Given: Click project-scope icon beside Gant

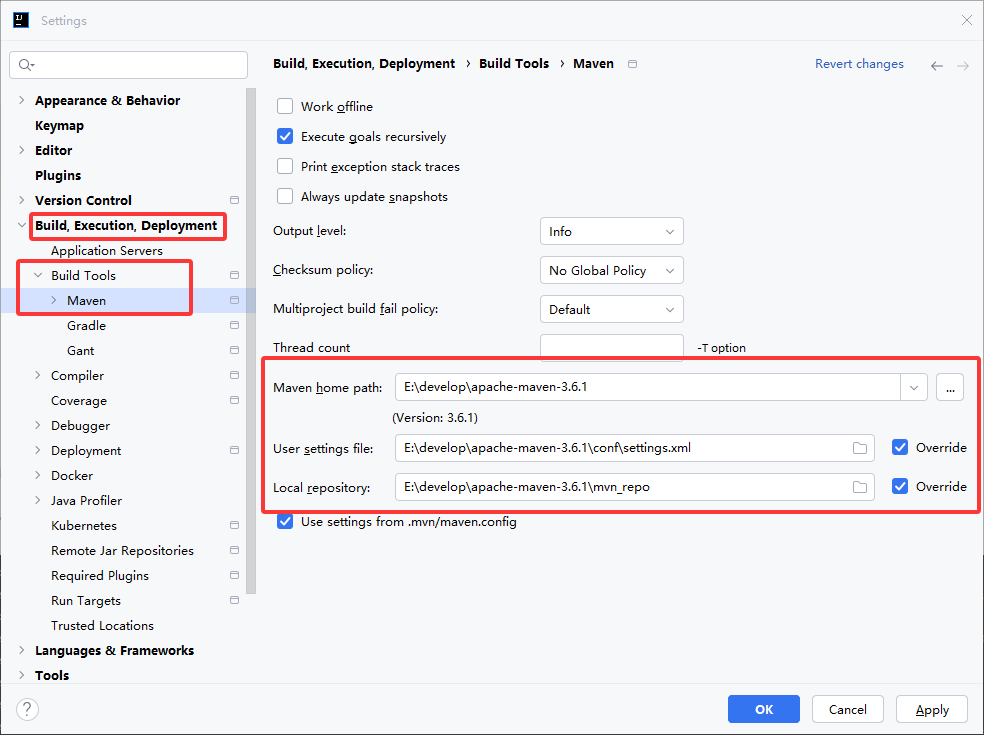Looking at the screenshot, I should [x=235, y=350].
